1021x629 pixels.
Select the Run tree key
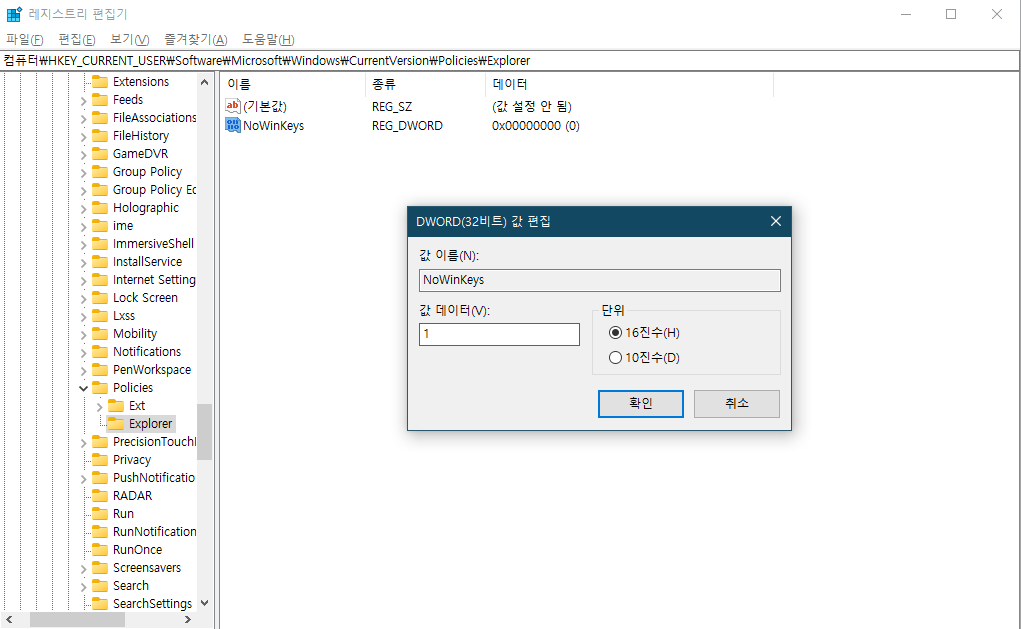click(x=123, y=514)
